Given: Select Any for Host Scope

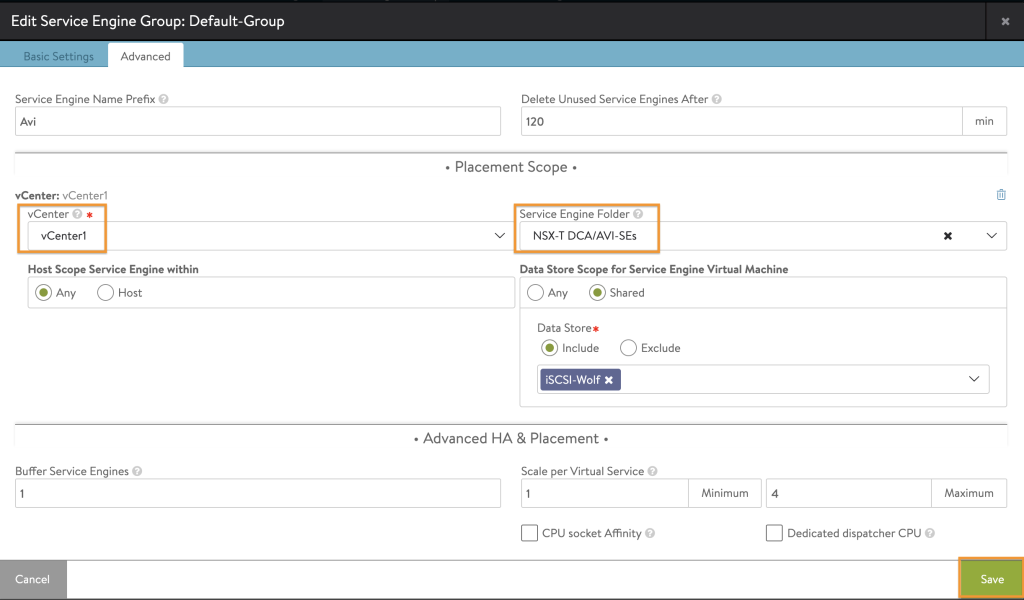Looking at the screenshot, I should pyautogui.click(x=44, y=292).
